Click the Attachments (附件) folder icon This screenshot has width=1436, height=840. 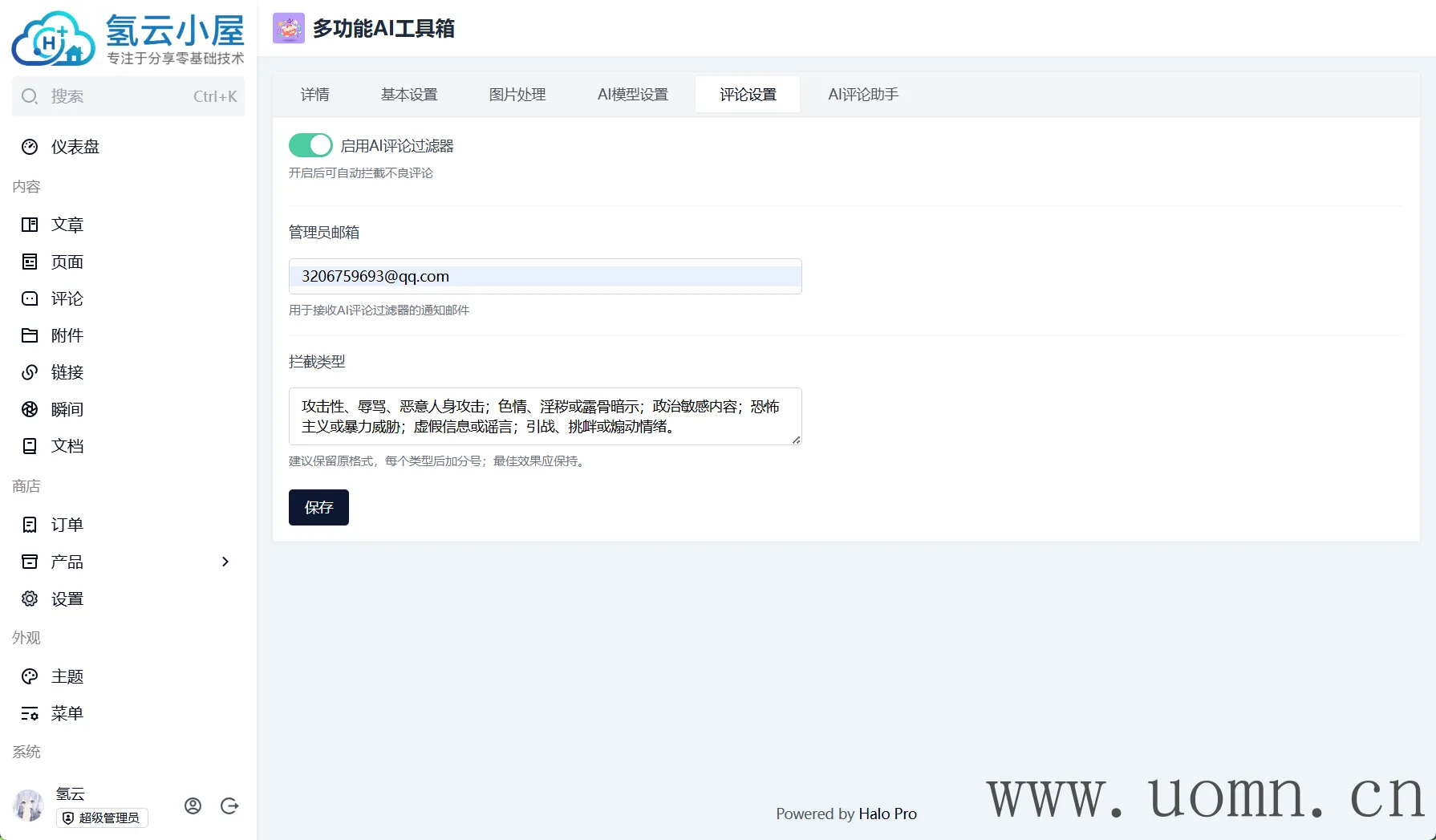pos(30,335)
